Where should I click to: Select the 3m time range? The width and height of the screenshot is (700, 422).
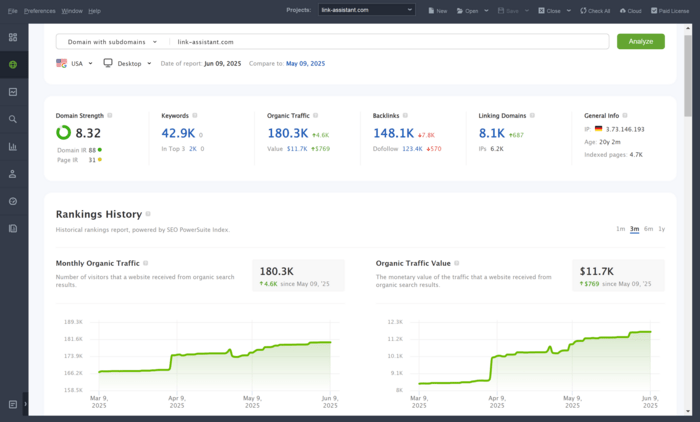point(634,229)
